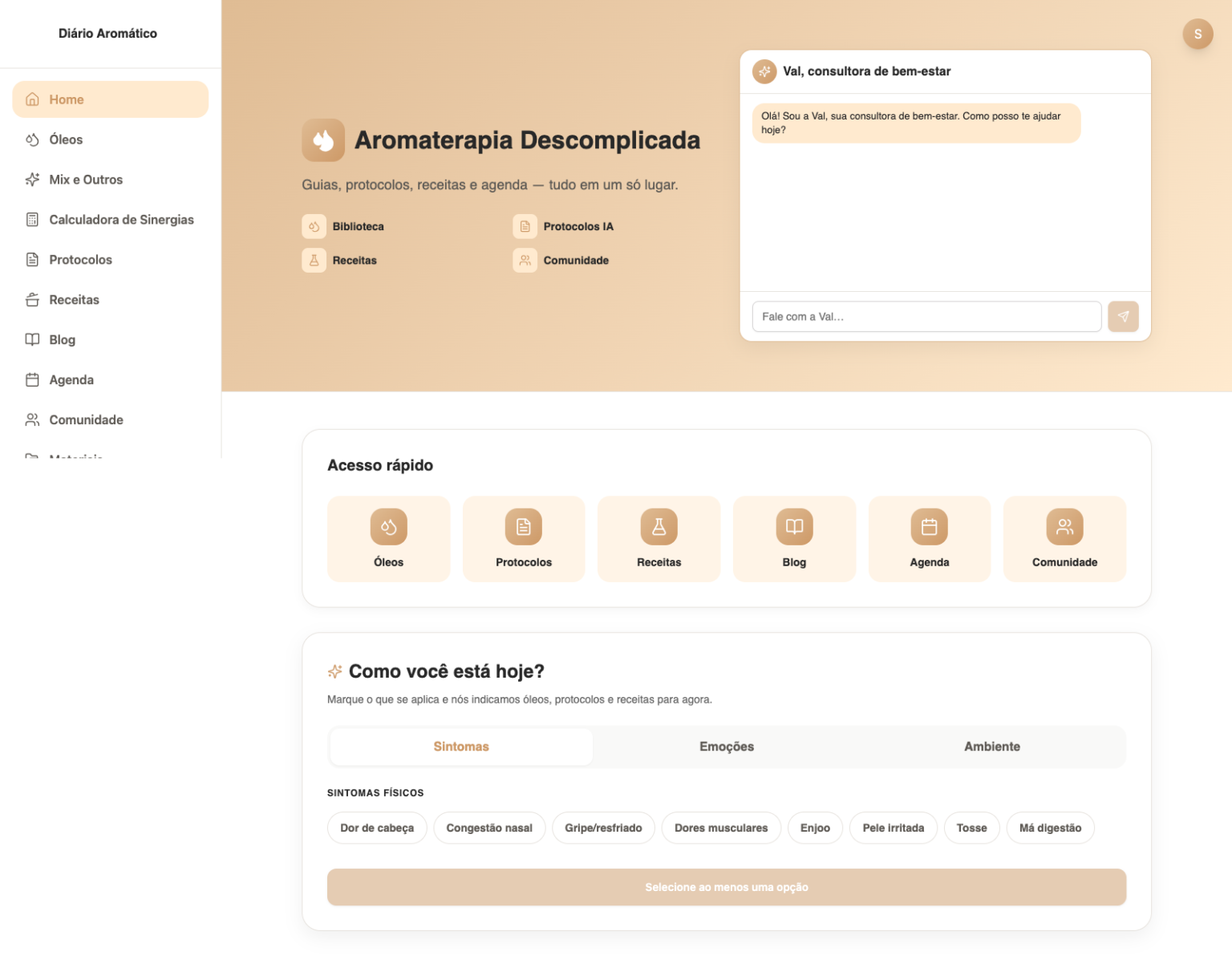
Task: Click the send message paper plane icon
Action: (1123, 317)
